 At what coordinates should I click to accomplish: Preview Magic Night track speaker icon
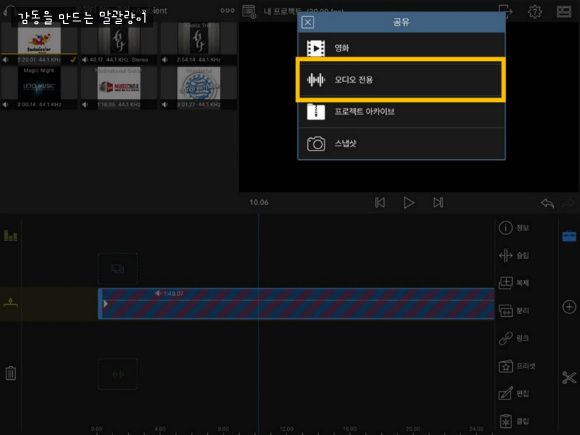6,105
